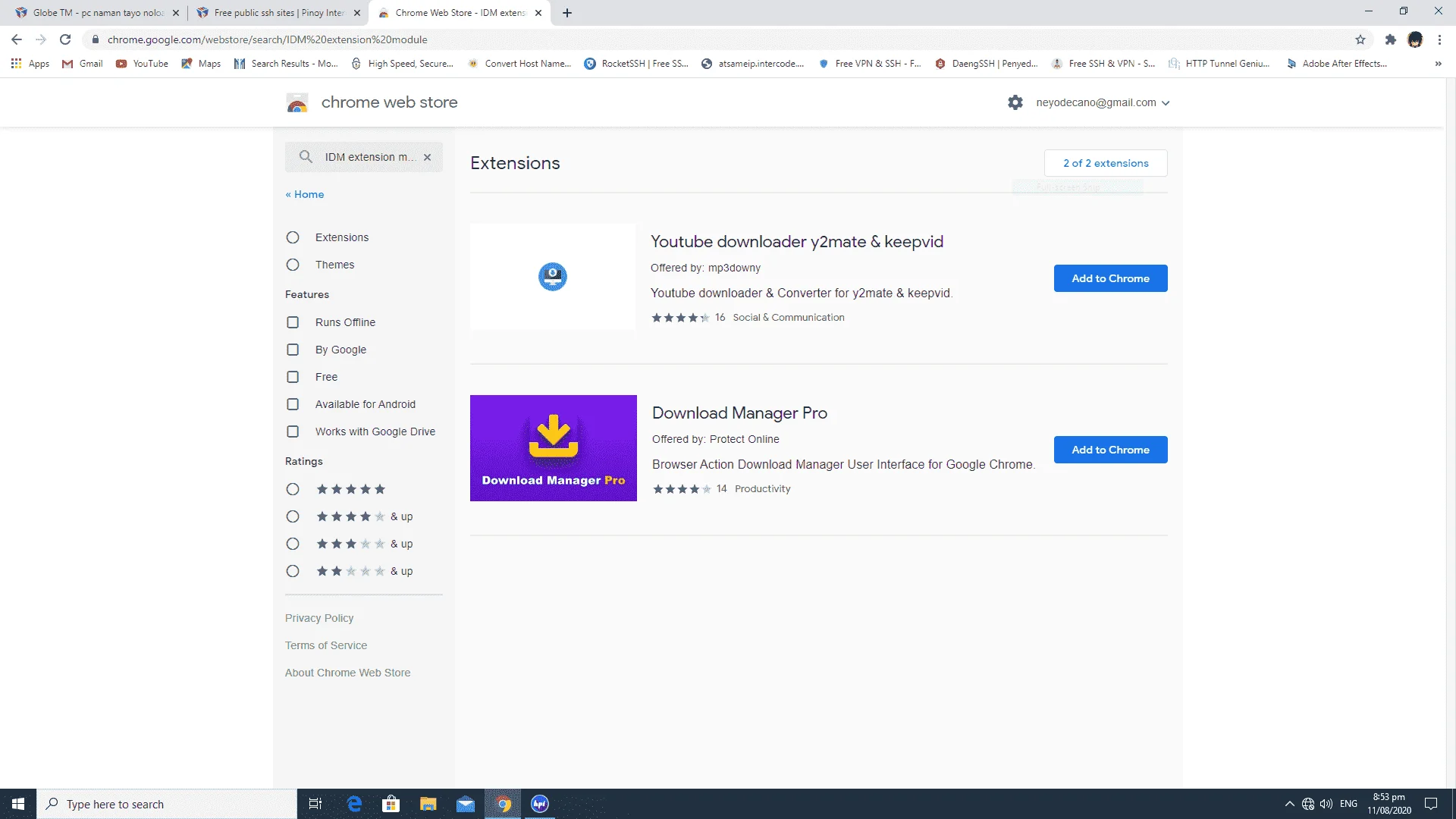Reload the current page
The height and width of the screenshot is (819, 1456).
pos(65,39)
